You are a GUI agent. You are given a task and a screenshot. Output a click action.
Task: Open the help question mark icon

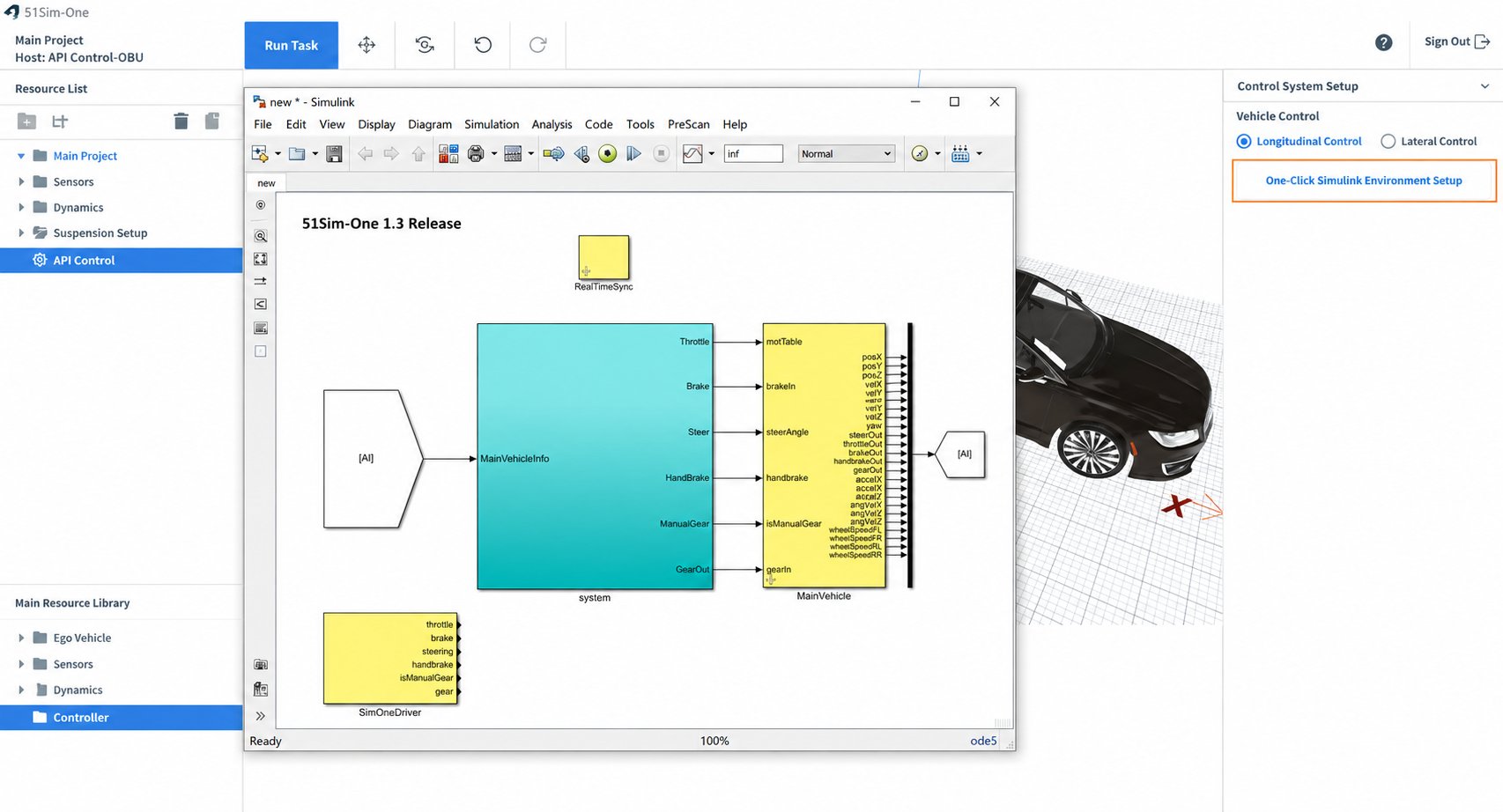(x=1383, y=42)
